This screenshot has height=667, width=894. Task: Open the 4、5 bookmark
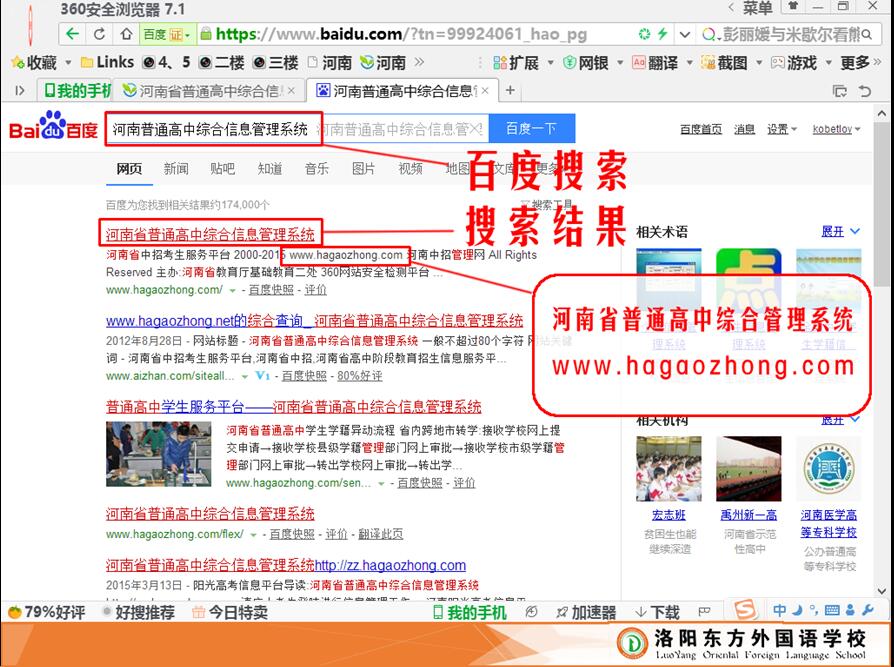166,62
